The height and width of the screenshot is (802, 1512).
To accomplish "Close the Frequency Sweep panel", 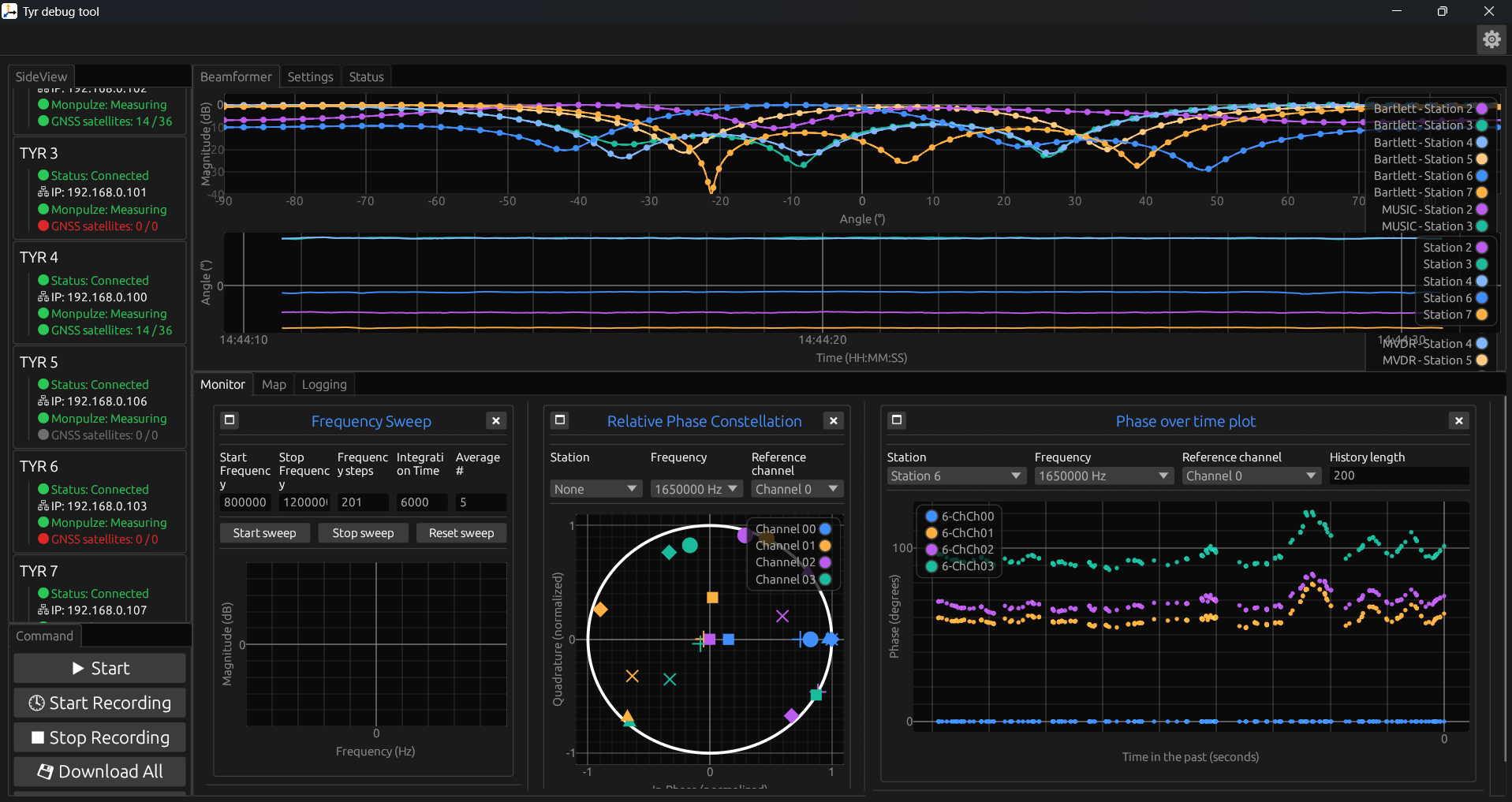I will tap(496, 420).
